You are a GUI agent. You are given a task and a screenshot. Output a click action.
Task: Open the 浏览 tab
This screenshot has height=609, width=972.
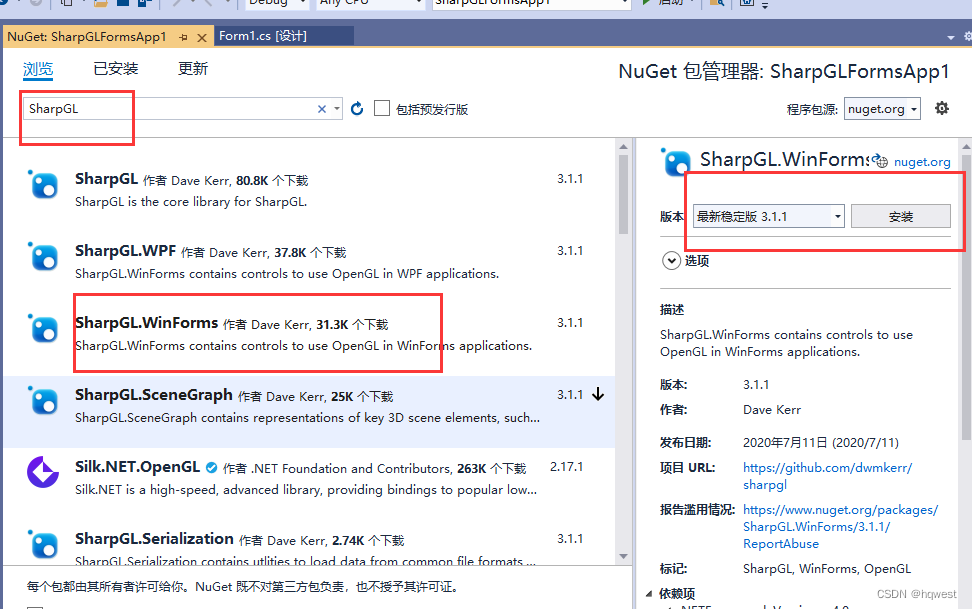coord(38,69)
